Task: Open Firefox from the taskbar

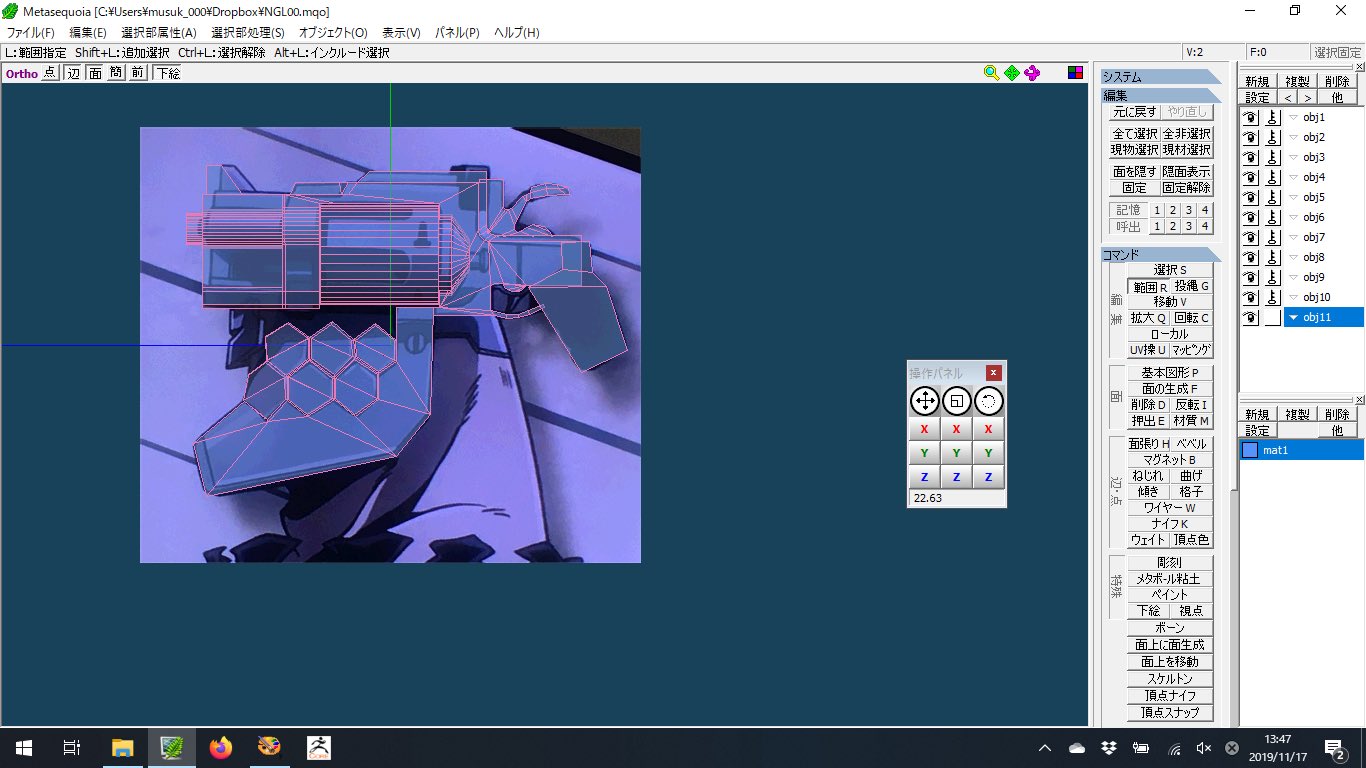Action: (221, 747)
